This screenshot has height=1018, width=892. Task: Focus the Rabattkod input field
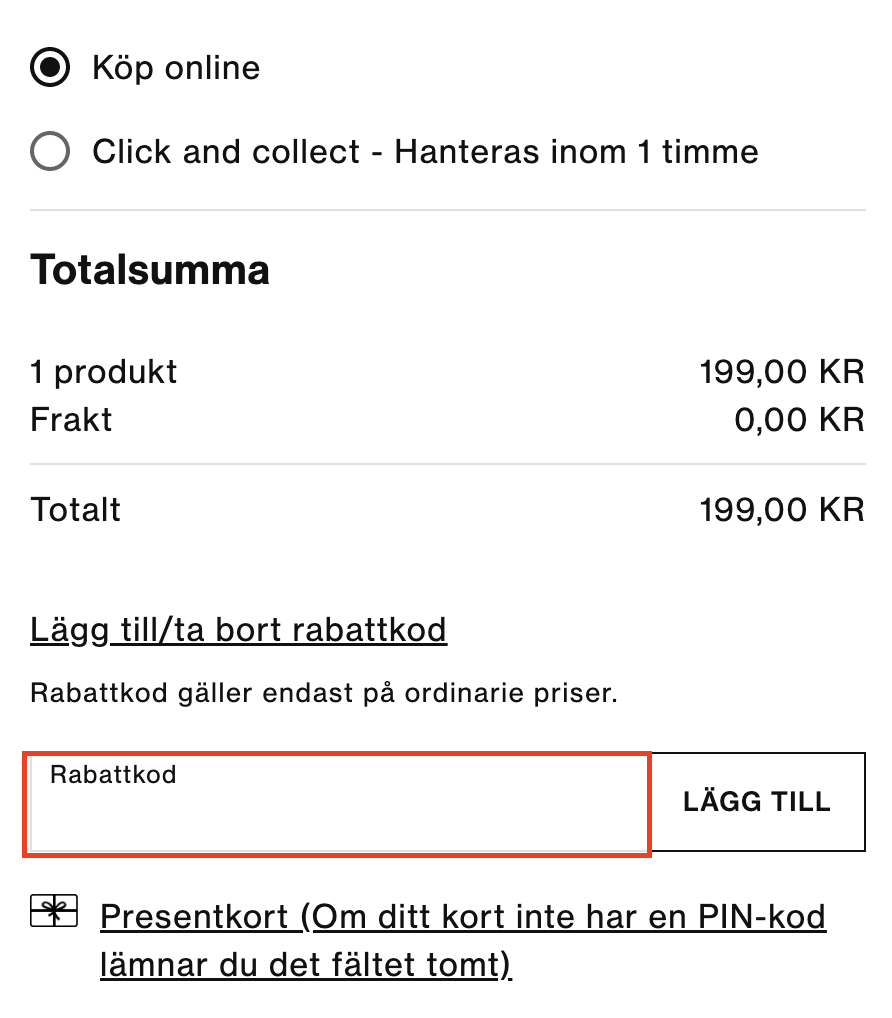coord(338,802)
